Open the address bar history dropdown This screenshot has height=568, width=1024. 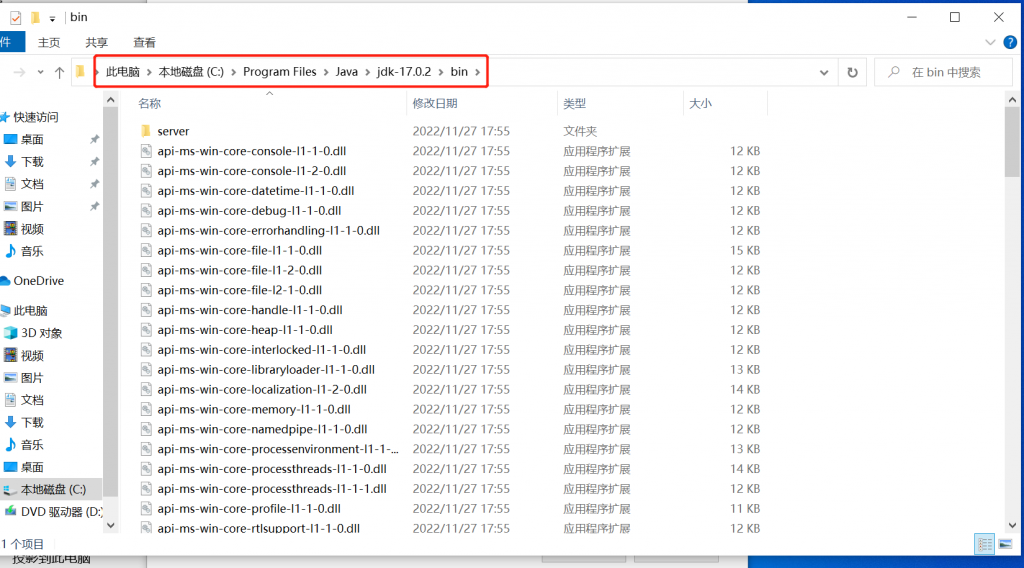click(x=824, y=72)
